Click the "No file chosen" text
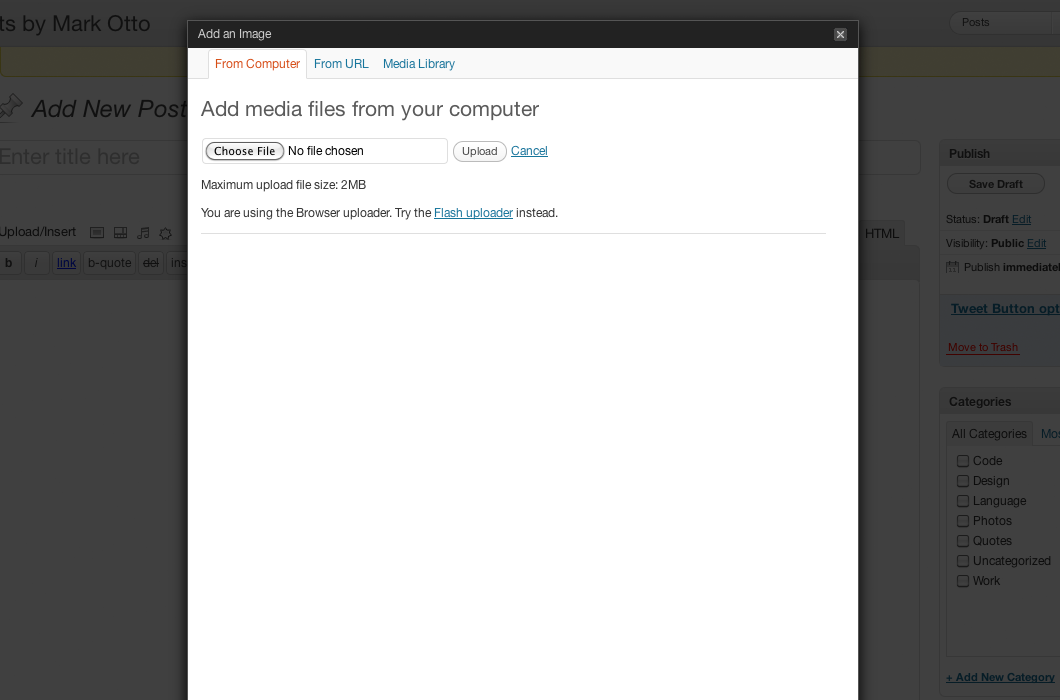 [x=326, y=151]
